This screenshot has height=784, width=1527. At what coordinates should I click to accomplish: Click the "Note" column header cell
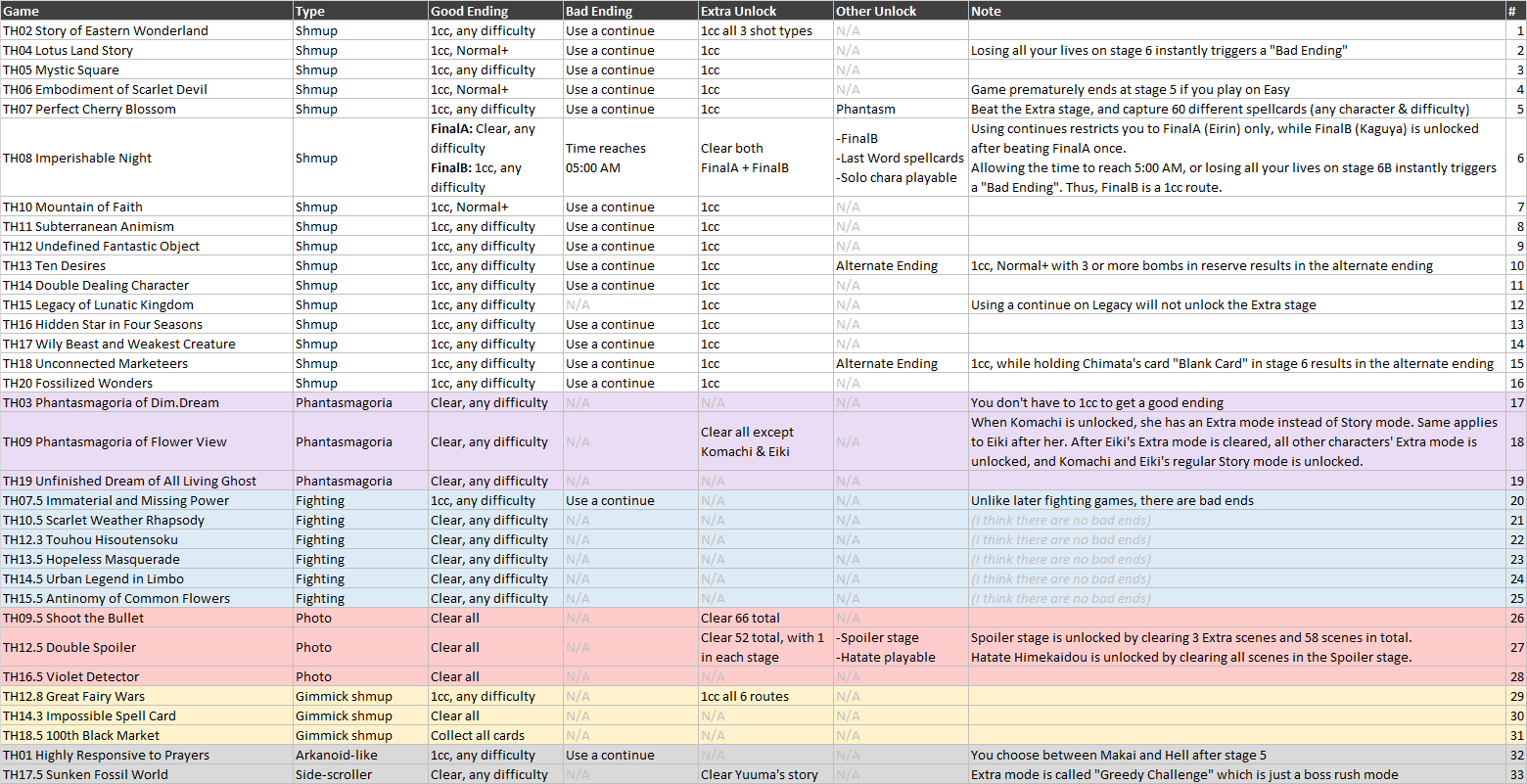1236,11
